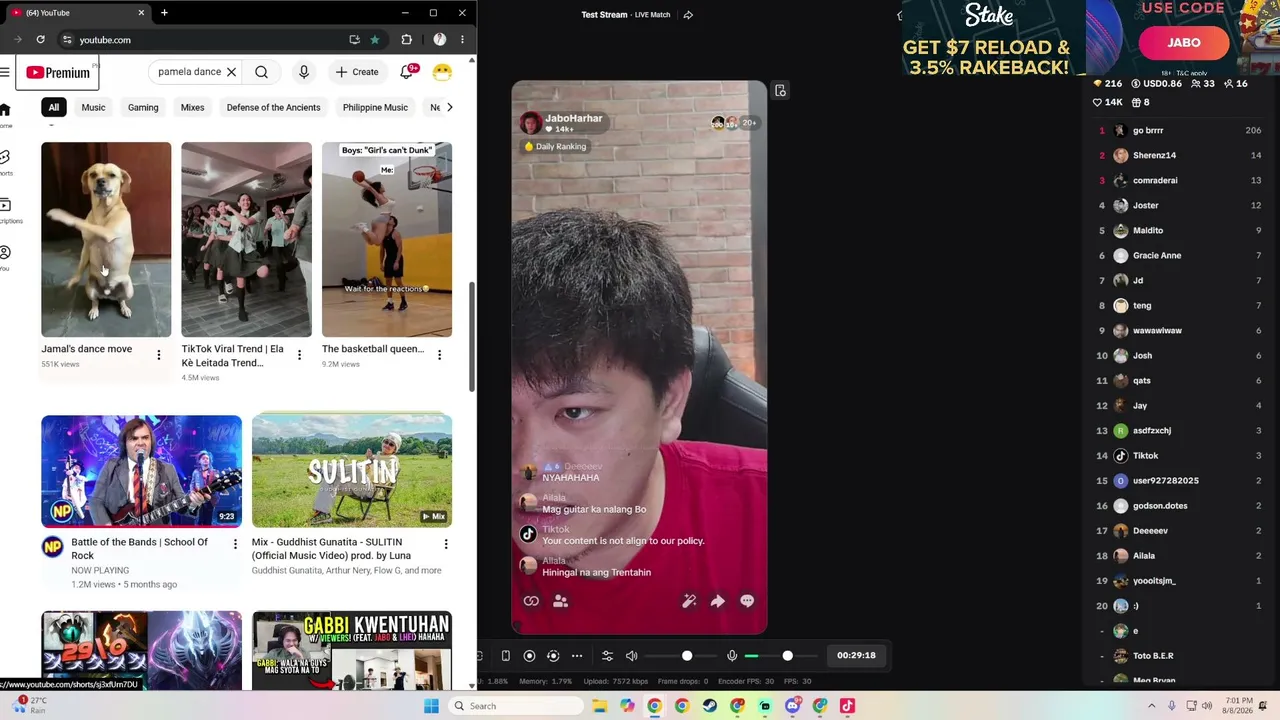
Task: Show more filter chips with right arrow
Action: [x=449, y=107]
